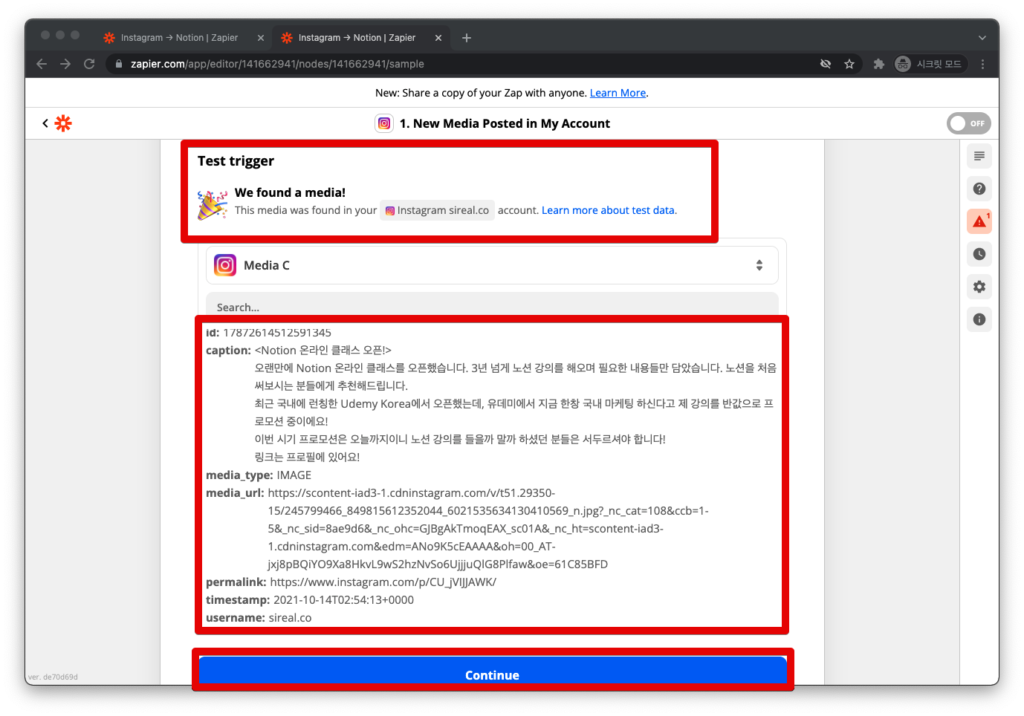The image size is (1024, 716).
Task: Open the info details sidebar icon
Action: [x=979, y=319]
